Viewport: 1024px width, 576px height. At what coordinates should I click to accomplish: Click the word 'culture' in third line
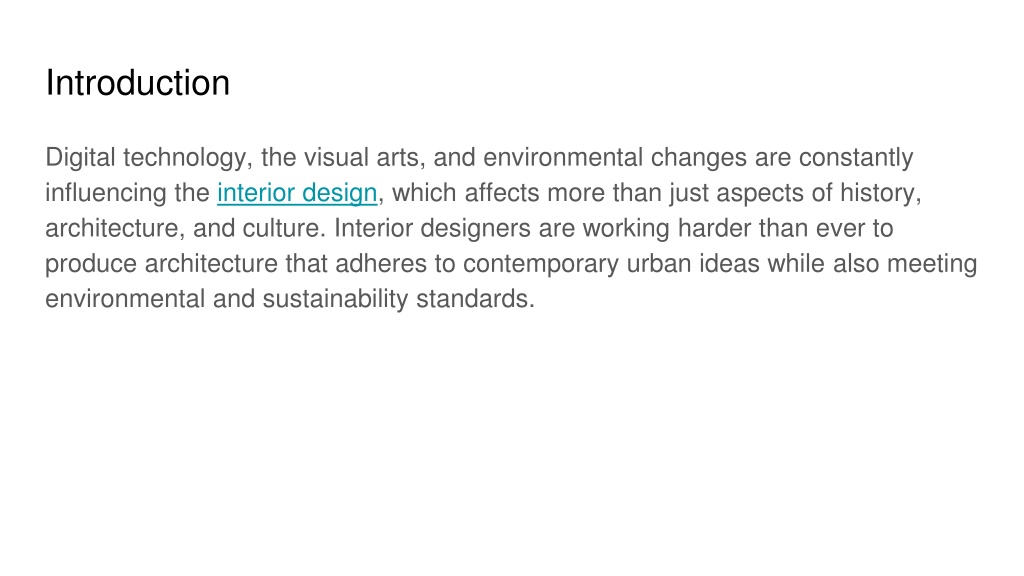click(x=283, y=229)
